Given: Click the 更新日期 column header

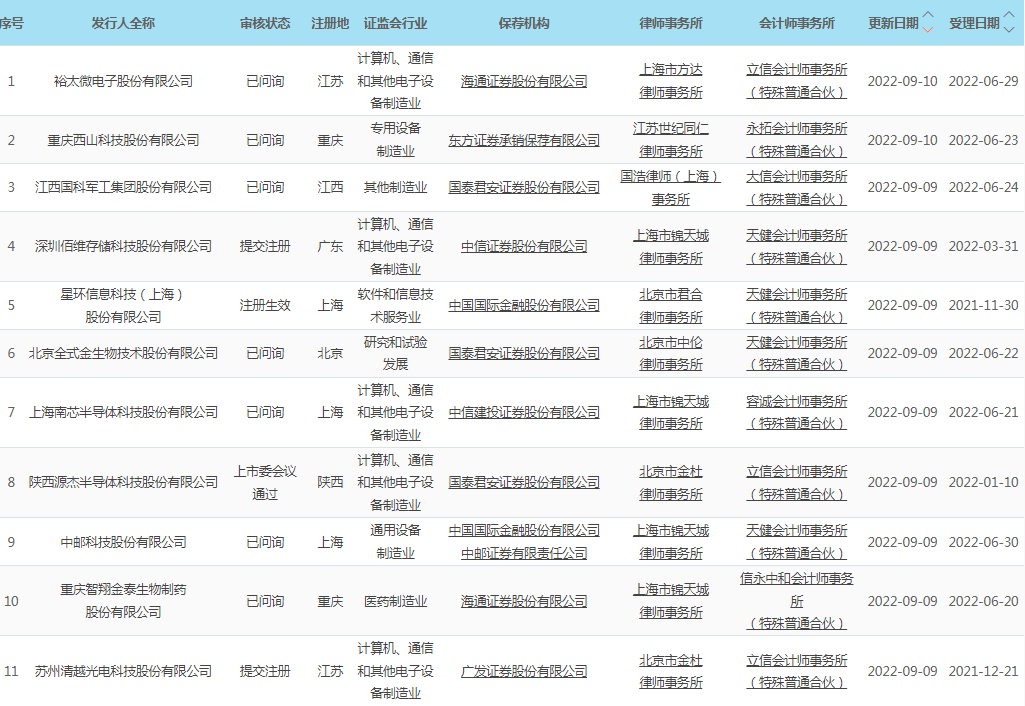Looking at the screenshot, I should [x=892, y=23].
